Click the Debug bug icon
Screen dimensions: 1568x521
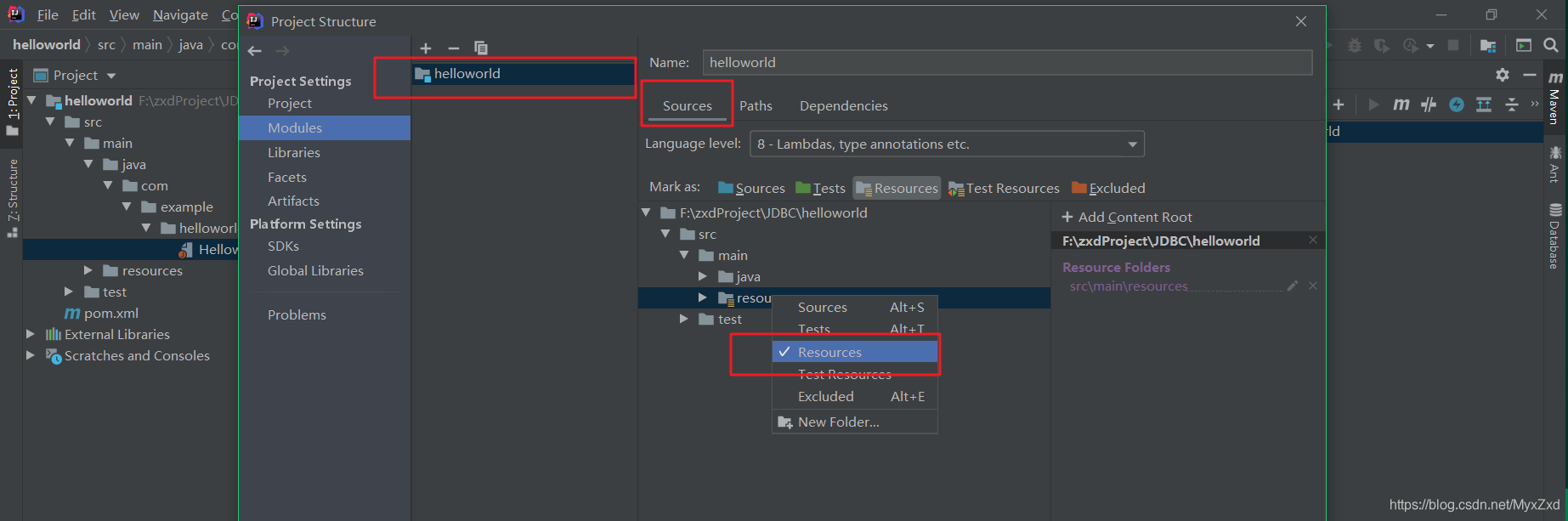[1355, 45]
